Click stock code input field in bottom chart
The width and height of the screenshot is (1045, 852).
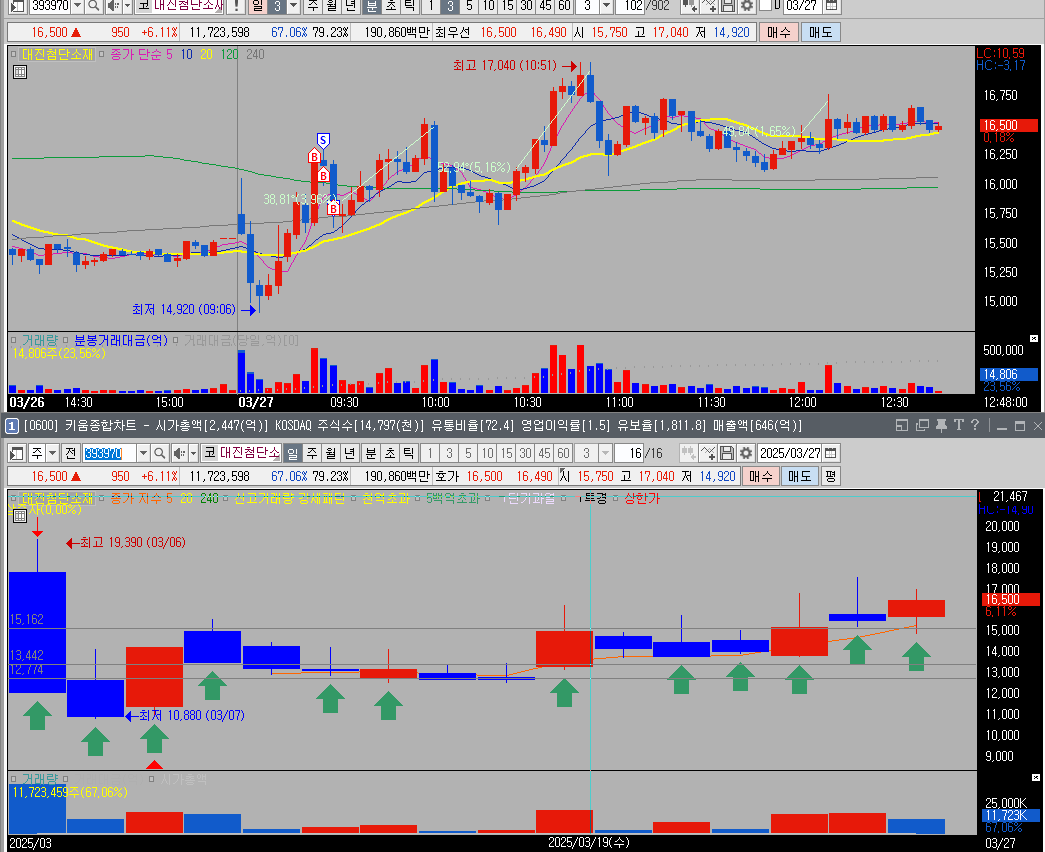tap(109, 453)
